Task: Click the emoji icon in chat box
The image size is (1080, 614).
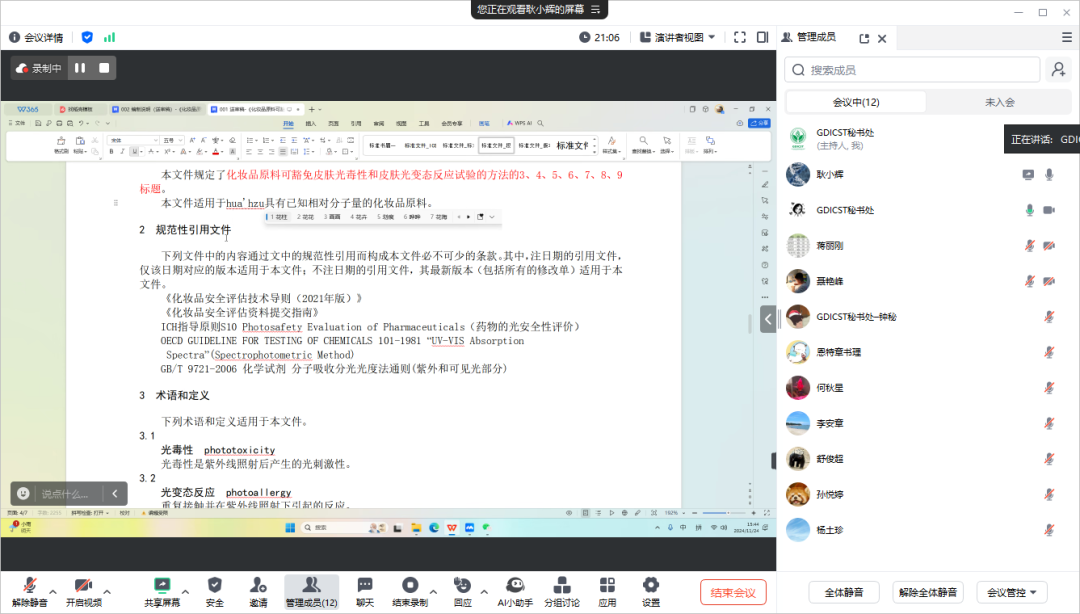Action: click(23, 493)
